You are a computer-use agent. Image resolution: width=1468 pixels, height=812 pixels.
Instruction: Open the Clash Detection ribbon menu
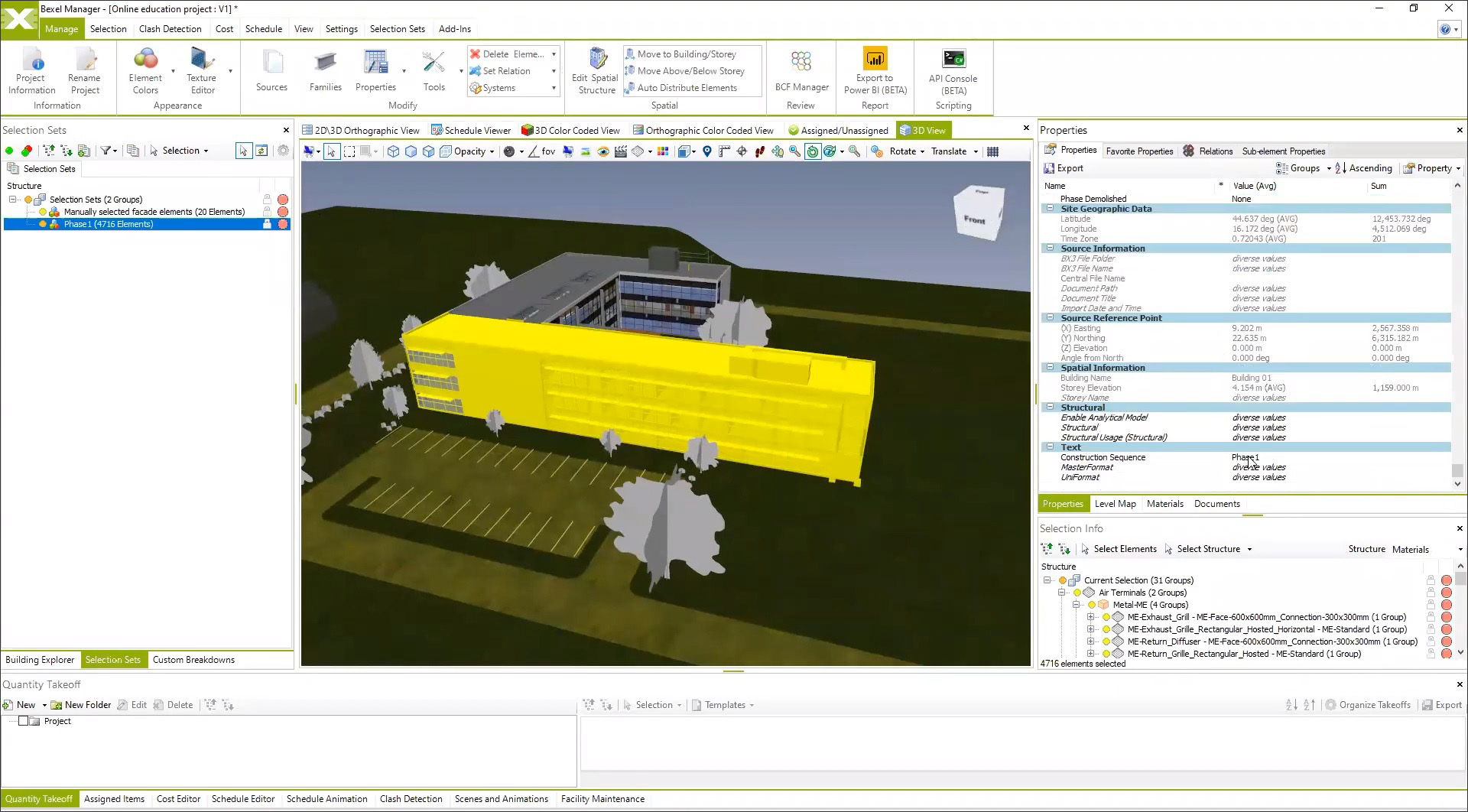point(170,29)
